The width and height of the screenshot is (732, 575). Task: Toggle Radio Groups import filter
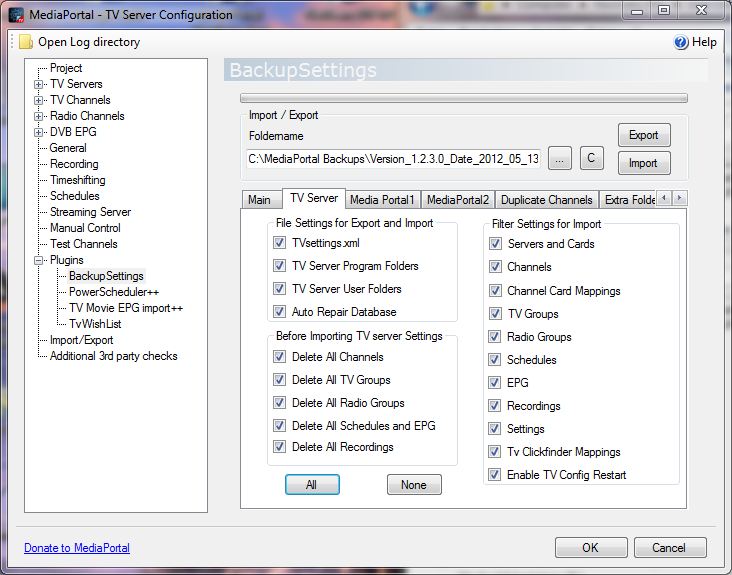tap(495, 337)
